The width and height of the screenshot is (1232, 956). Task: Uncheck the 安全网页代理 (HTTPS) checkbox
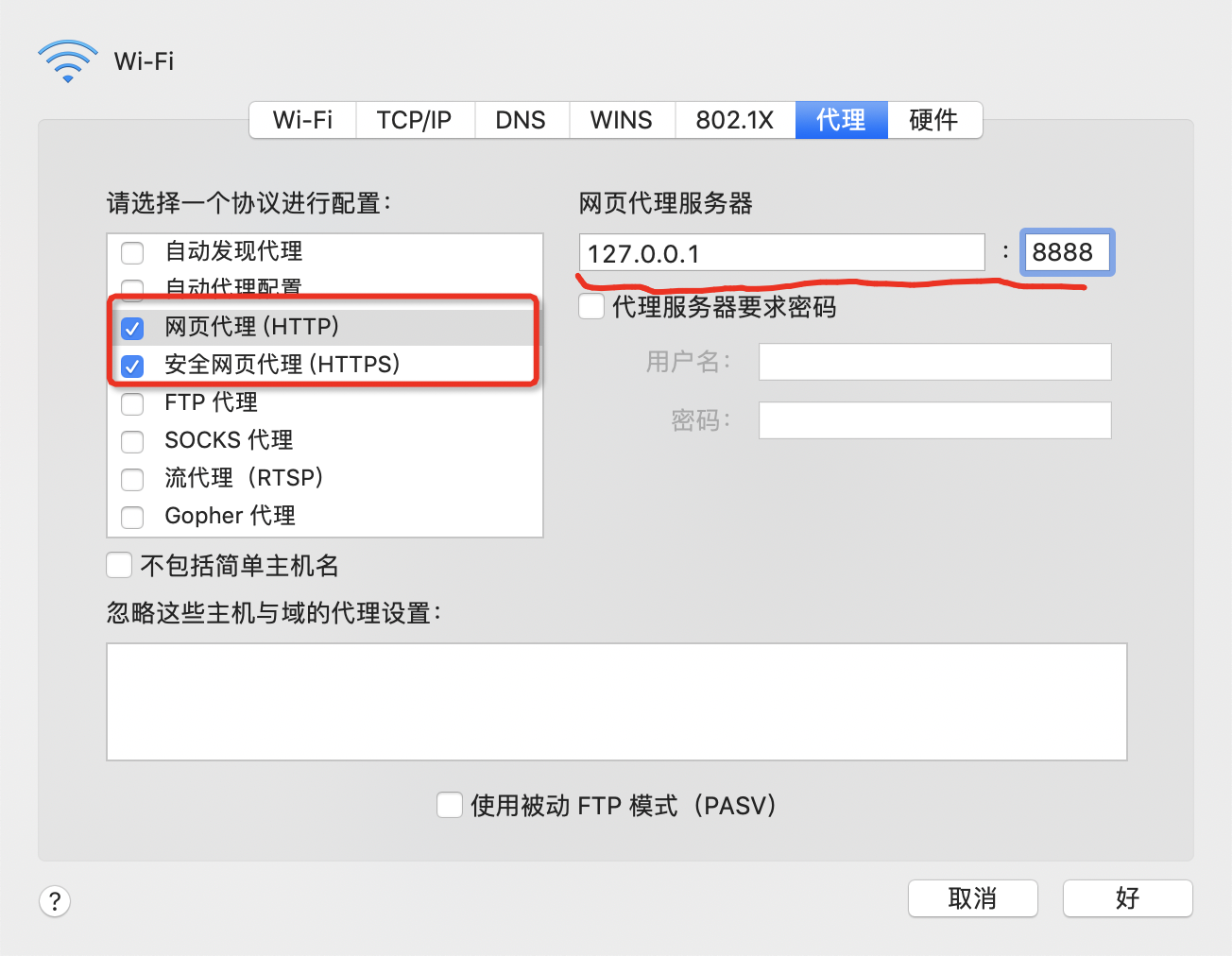coord(132,366)
